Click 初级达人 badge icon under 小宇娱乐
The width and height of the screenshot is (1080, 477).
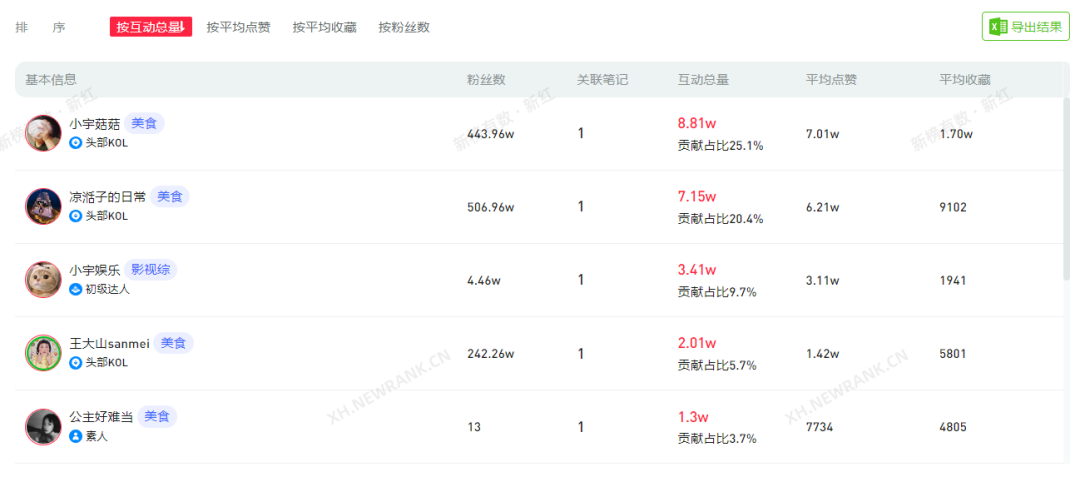click(76, 289)
